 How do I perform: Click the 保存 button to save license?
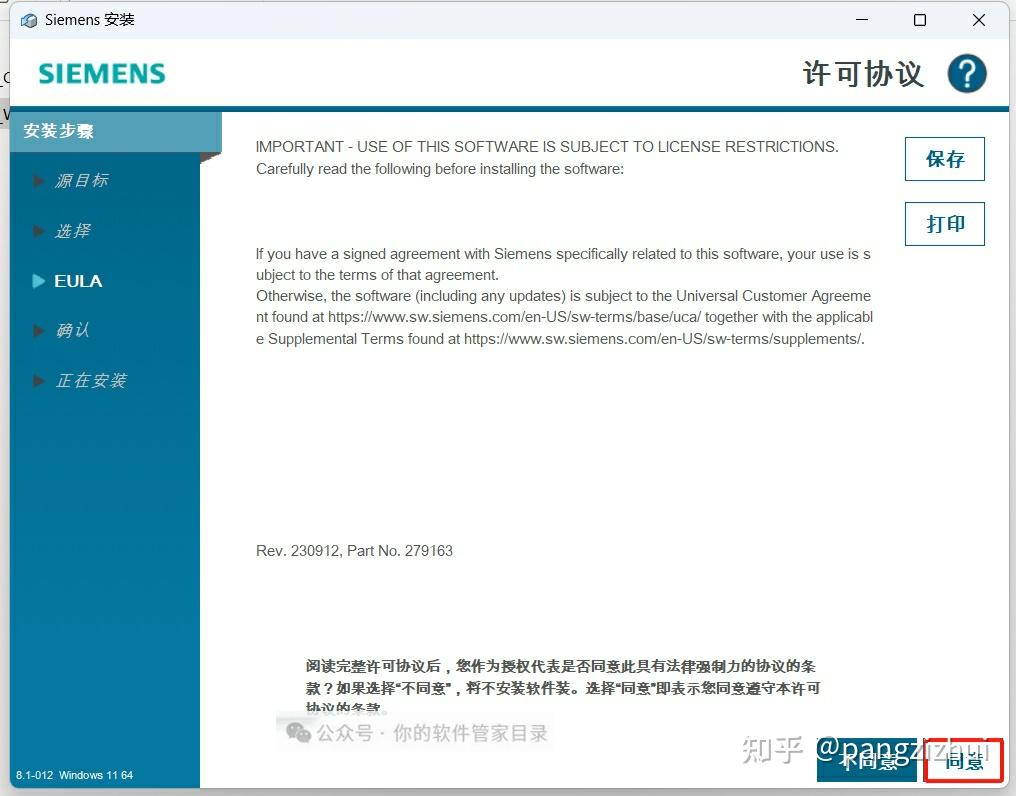[944, 159]
